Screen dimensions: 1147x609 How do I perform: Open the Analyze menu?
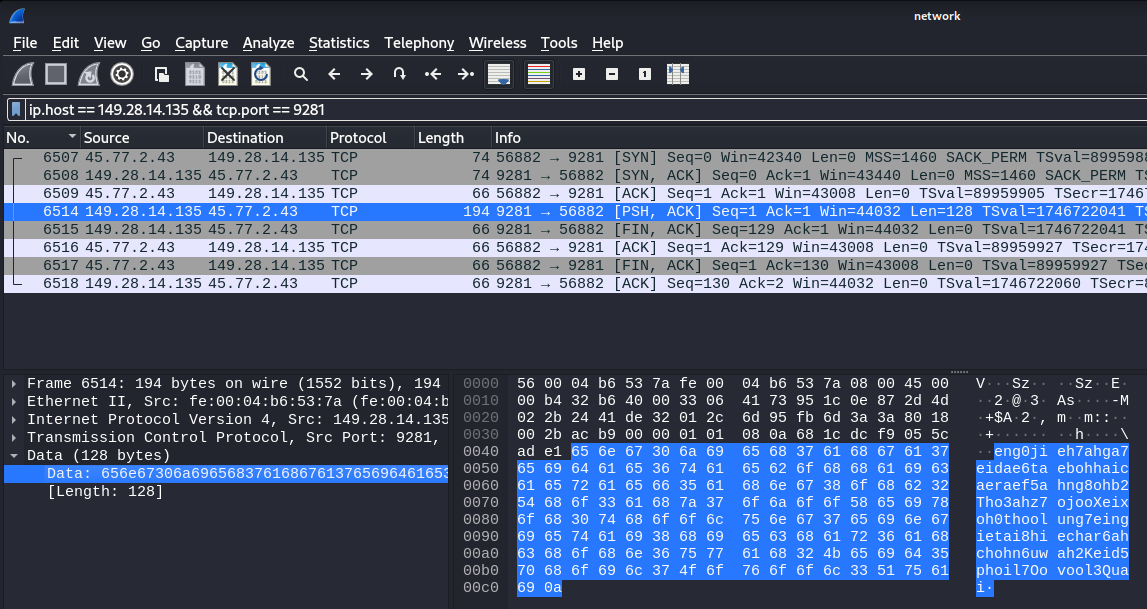pyautogui.click(x=268, y=43)
